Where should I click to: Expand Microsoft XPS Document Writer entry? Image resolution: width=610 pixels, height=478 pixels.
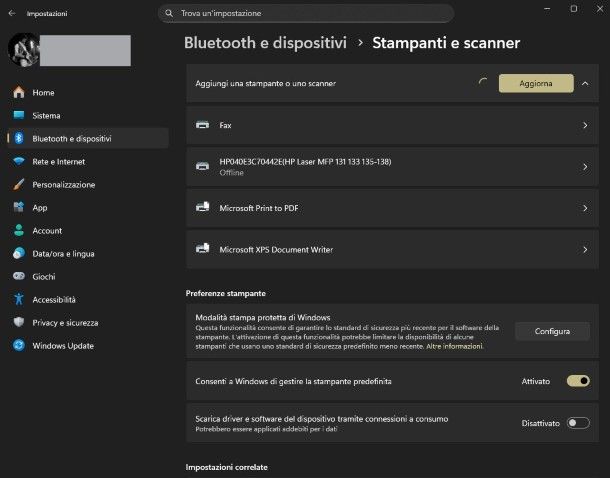coord(584,249)
